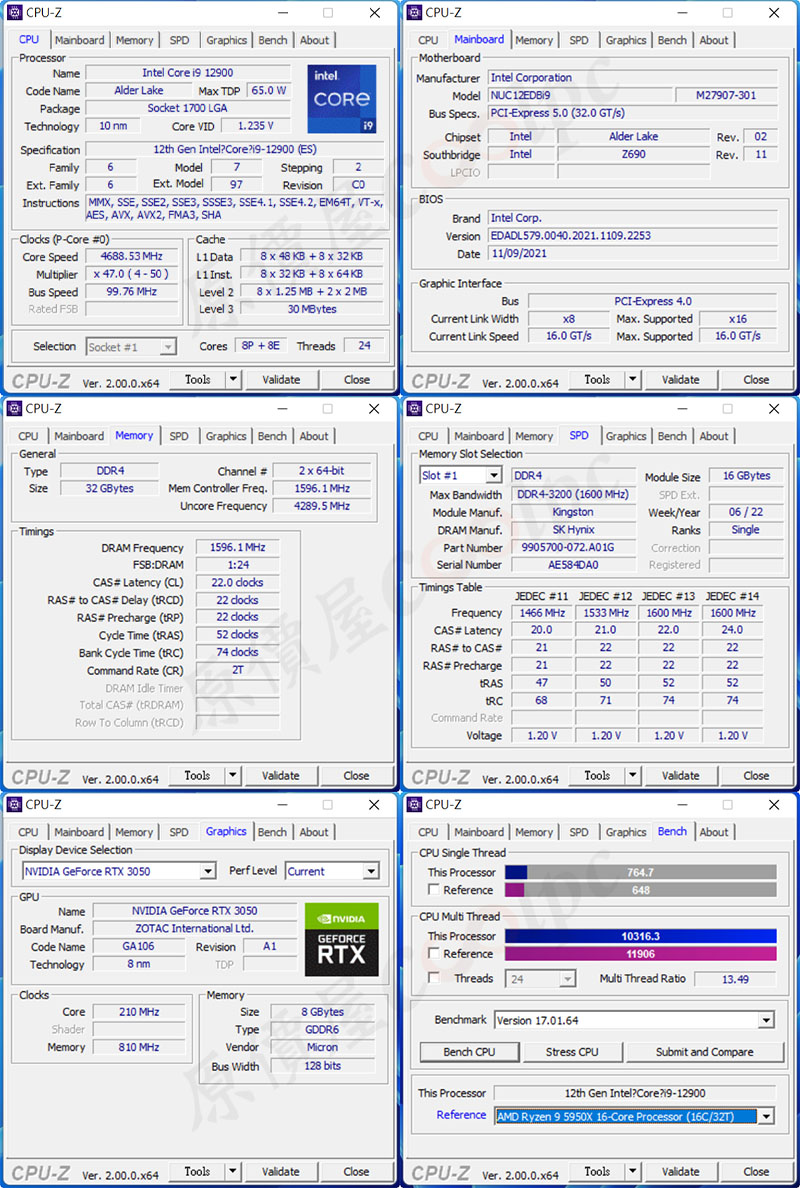Viewport: 800px width, 1188px height.
Task: Click the Tools button in the Bench tab window
Action: (x=597, y=1172)
